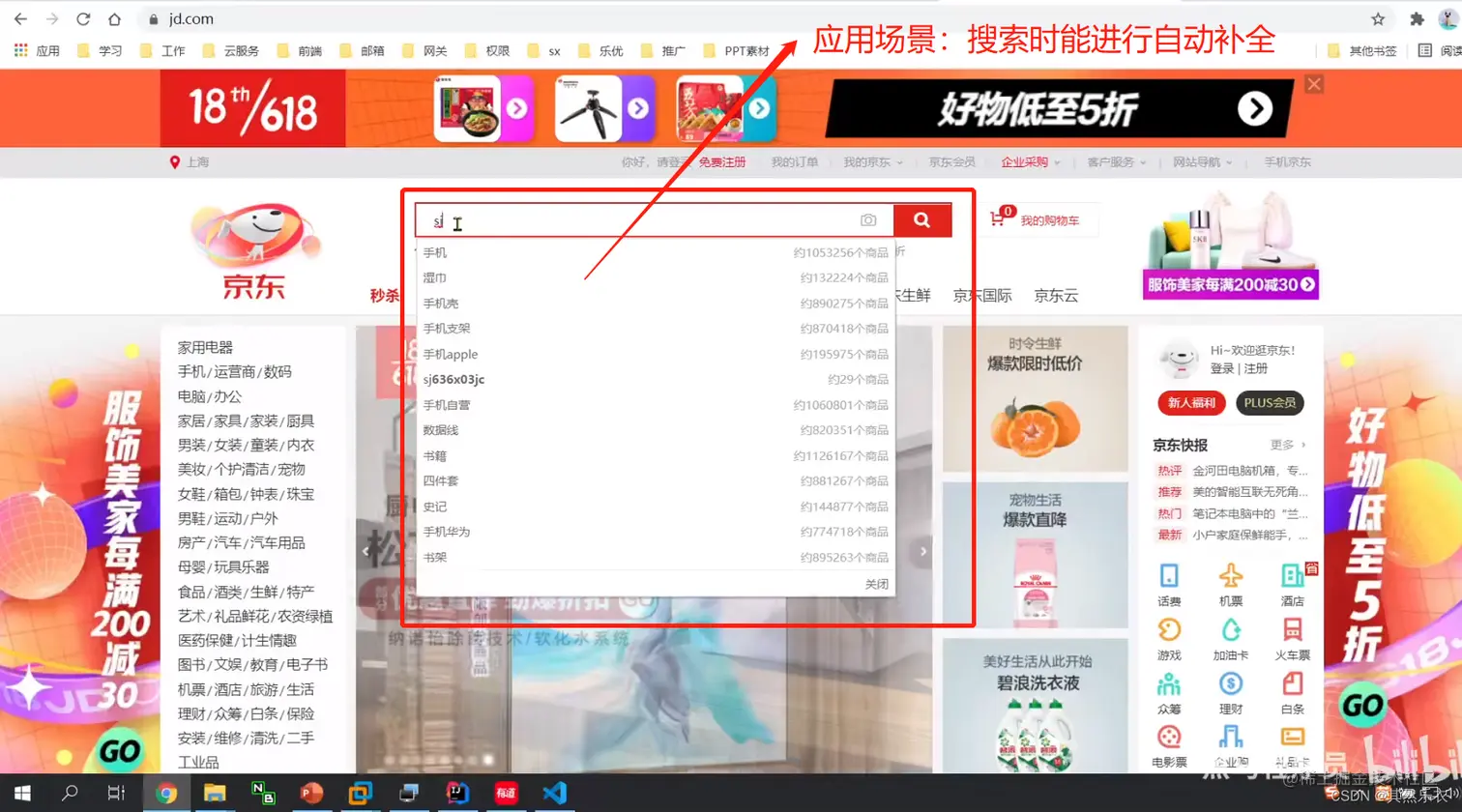Click the 京东 logo
This screenshot has height=812, width=1462.
(253, 251)
